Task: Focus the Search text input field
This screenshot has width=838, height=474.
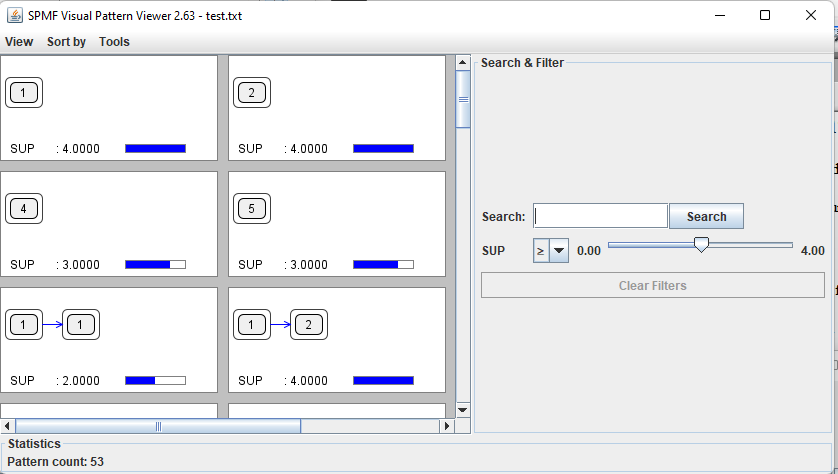Action: 600,216
